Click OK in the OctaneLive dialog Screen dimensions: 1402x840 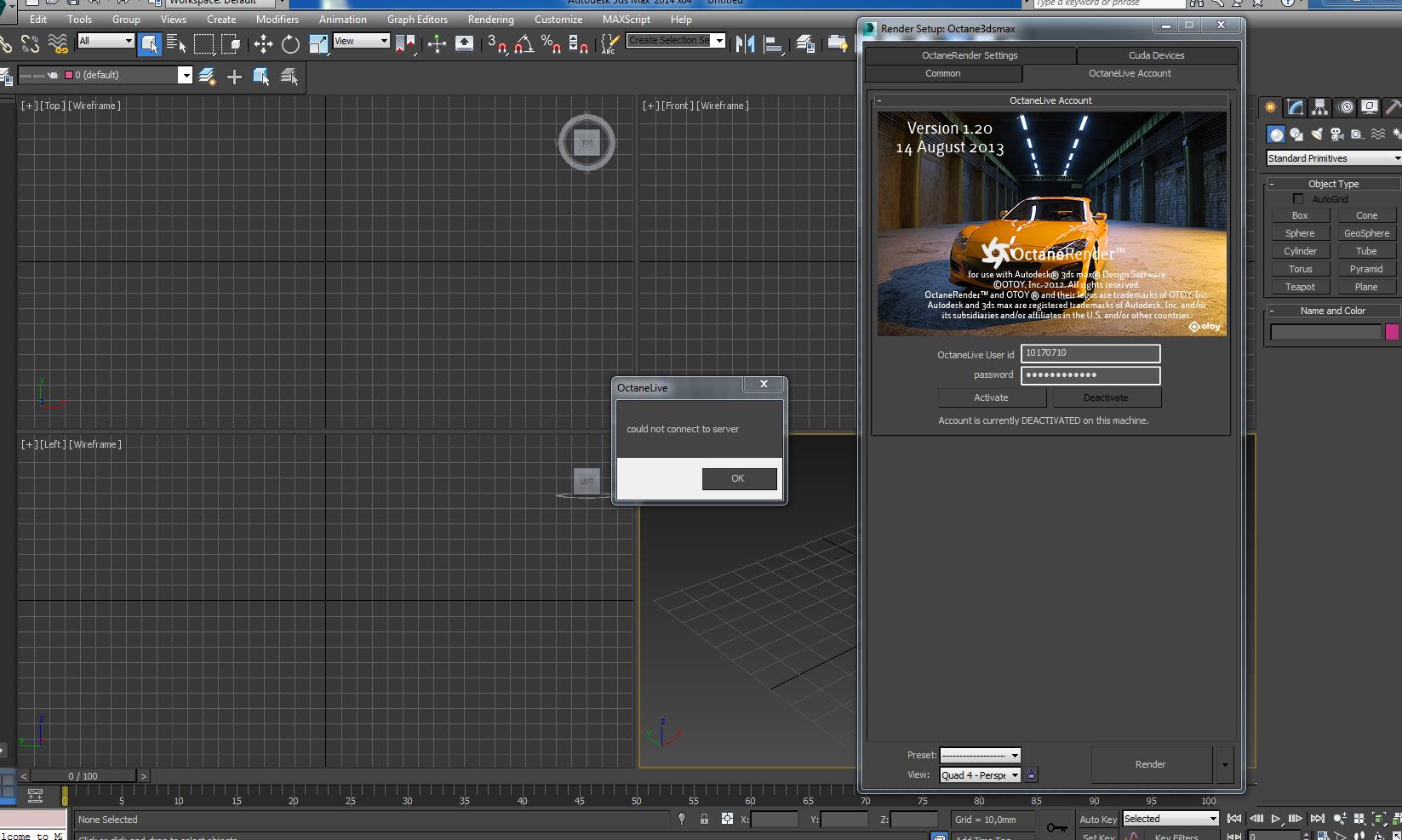coord(738,478)
